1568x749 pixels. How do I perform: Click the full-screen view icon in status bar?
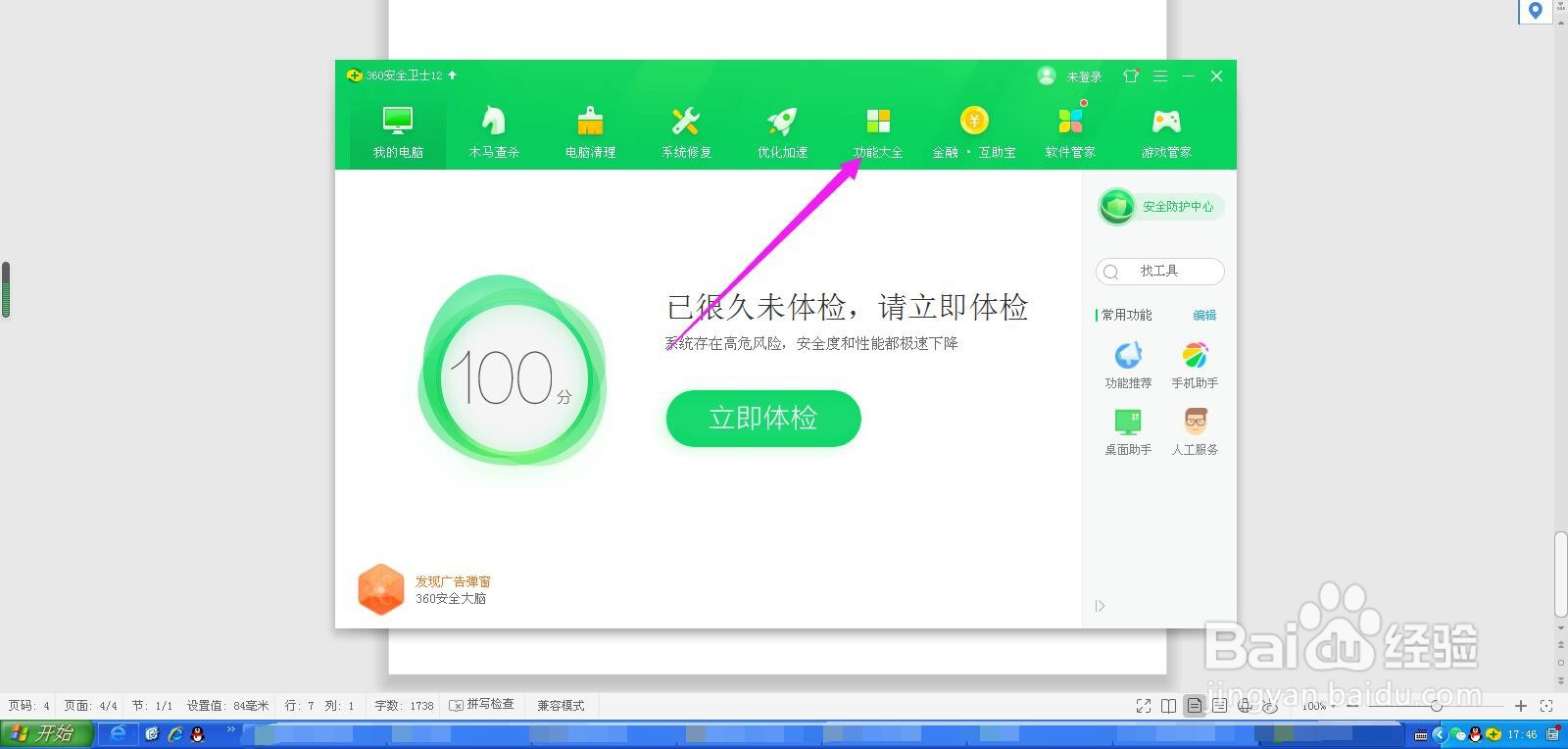[x=1144, y=706]
